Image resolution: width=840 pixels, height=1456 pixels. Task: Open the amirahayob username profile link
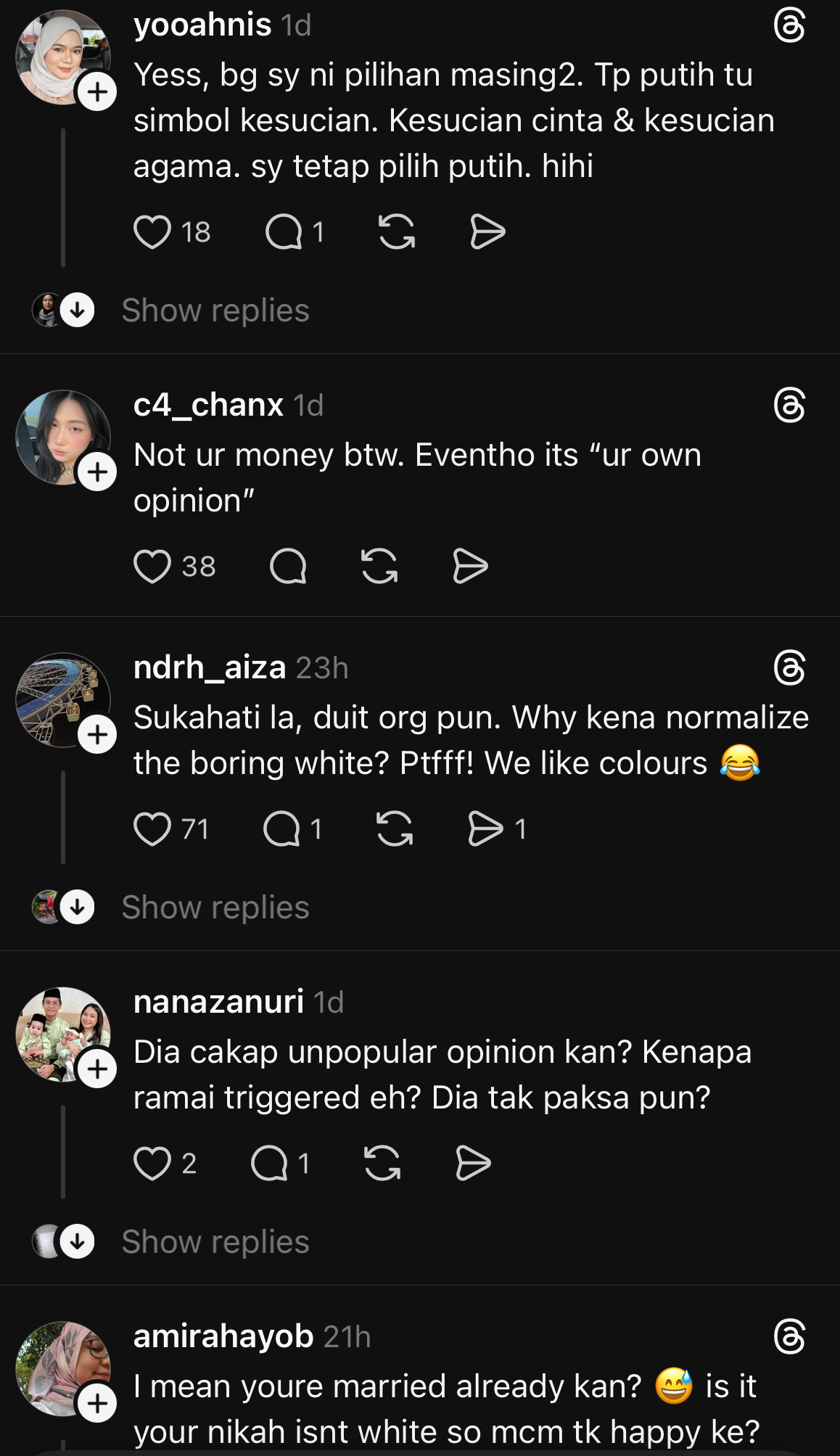coord(223,1336)
